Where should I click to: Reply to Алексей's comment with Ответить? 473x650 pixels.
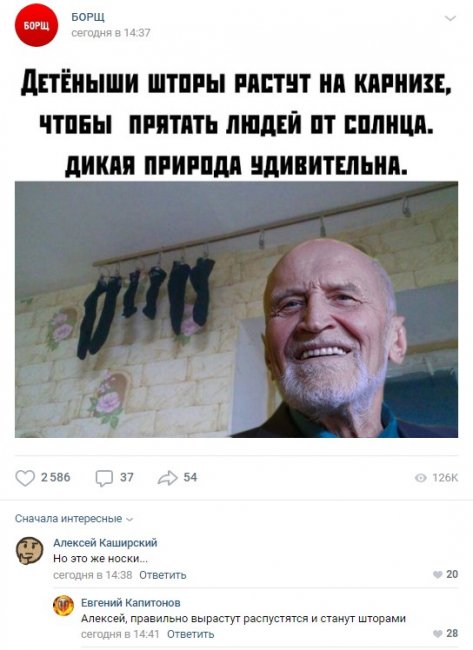163,575
